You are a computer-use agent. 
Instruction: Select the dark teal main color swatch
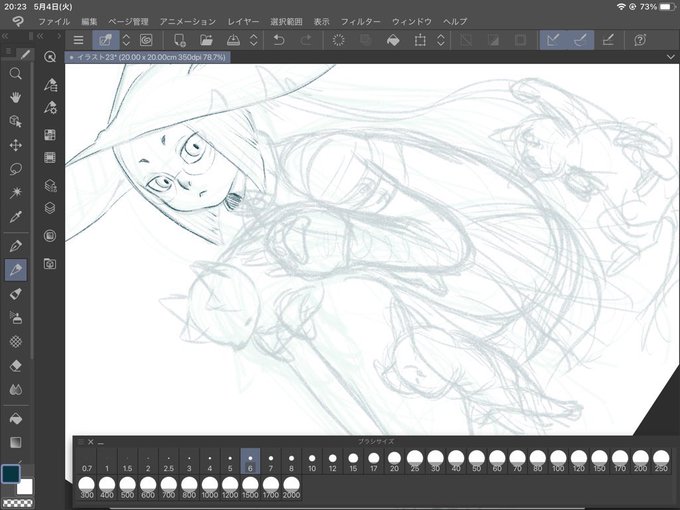click(11, 474)
